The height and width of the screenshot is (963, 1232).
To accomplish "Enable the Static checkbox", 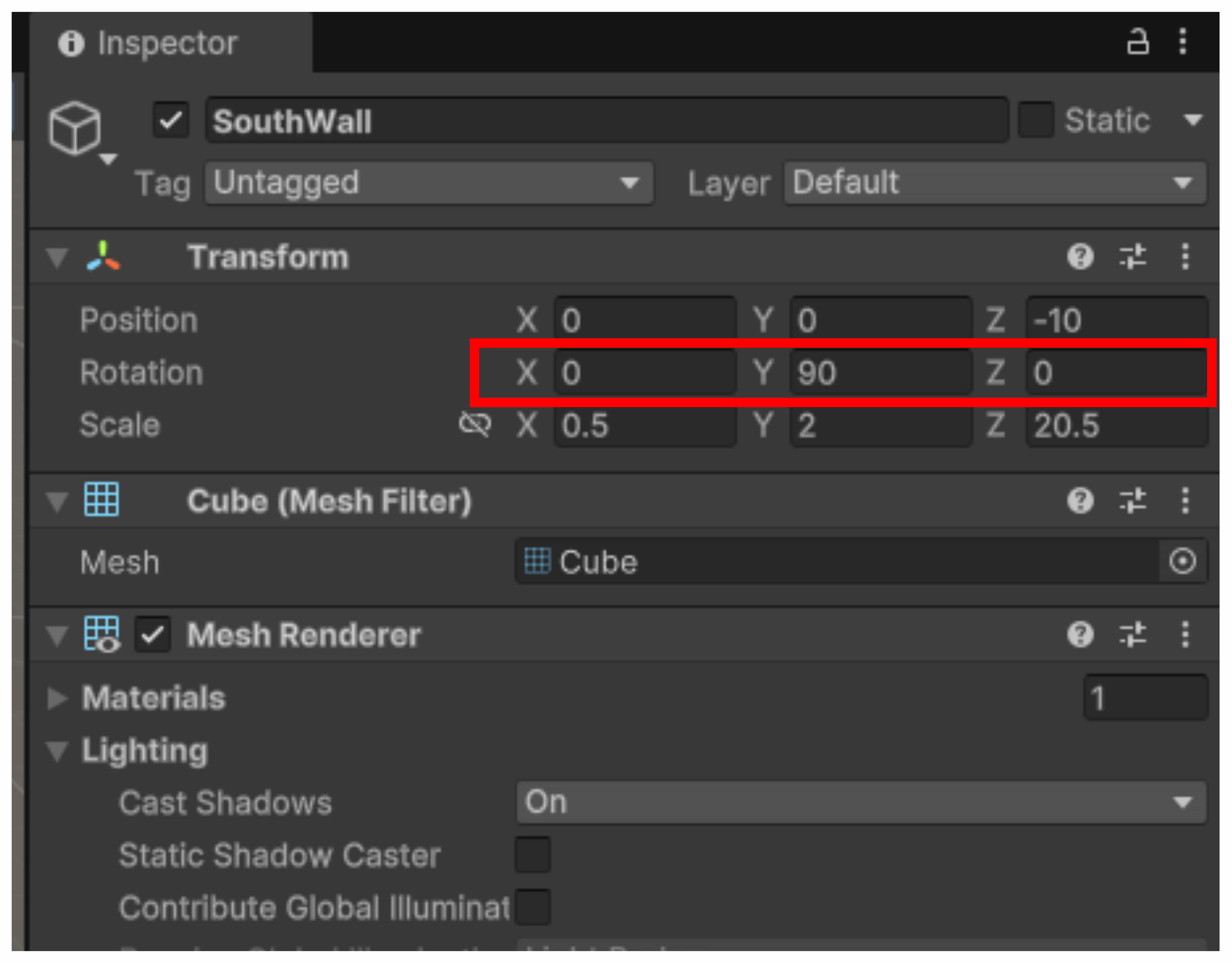I will coord(1036,120).
